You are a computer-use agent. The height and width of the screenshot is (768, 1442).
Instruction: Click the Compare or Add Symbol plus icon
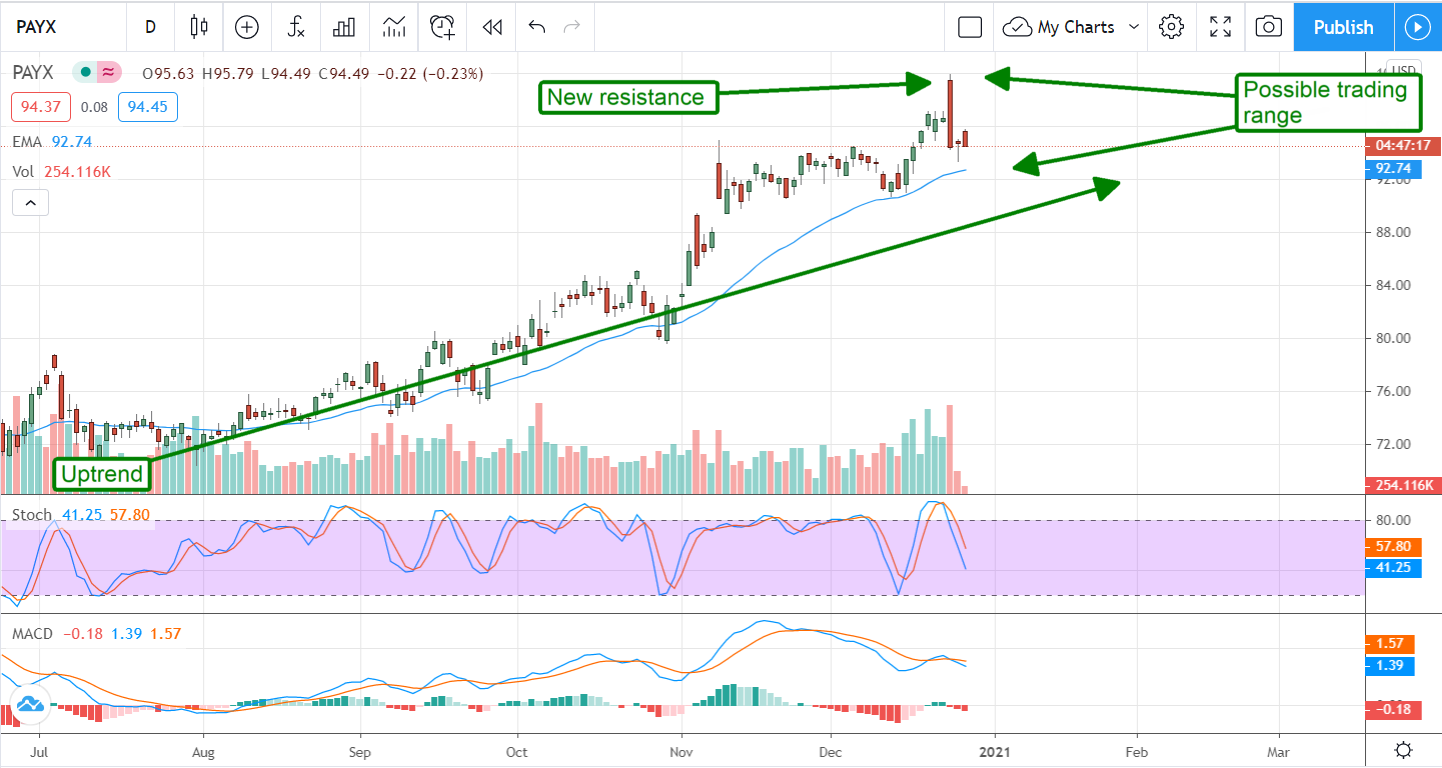pyautogui.click(x=247, y=27)
